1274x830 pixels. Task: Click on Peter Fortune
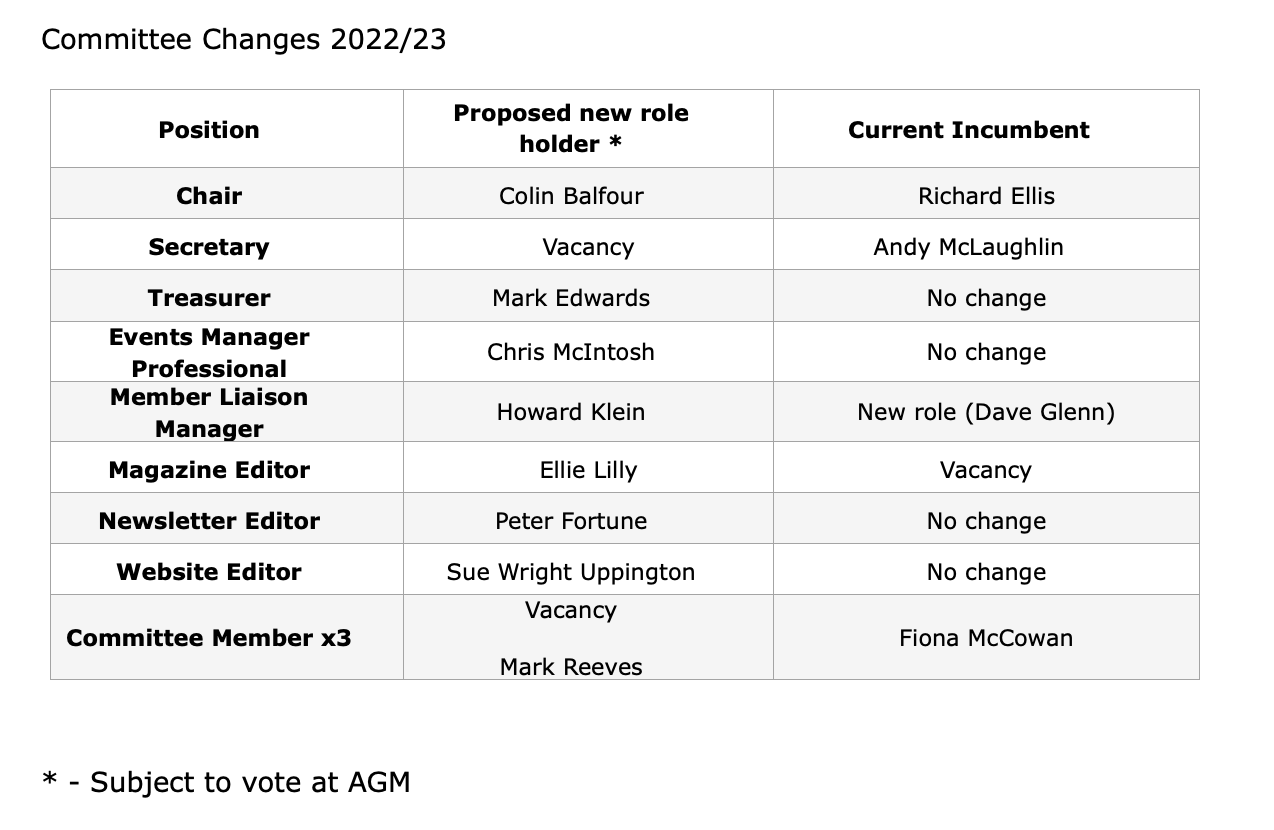(571, 521)
